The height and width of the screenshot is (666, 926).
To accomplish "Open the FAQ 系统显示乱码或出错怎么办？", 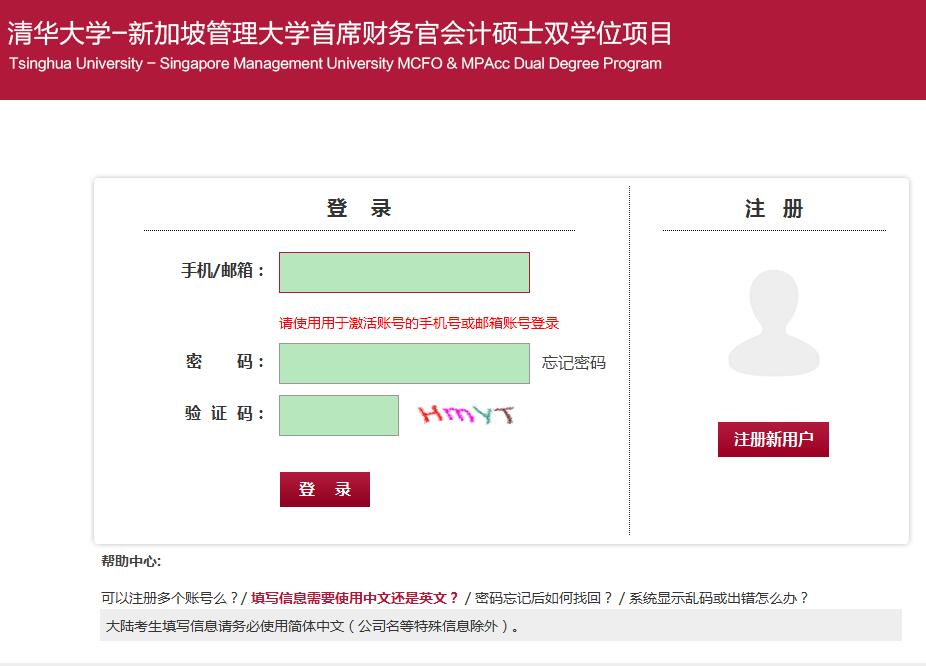I will pyautogui.click(x=718, y=598).
